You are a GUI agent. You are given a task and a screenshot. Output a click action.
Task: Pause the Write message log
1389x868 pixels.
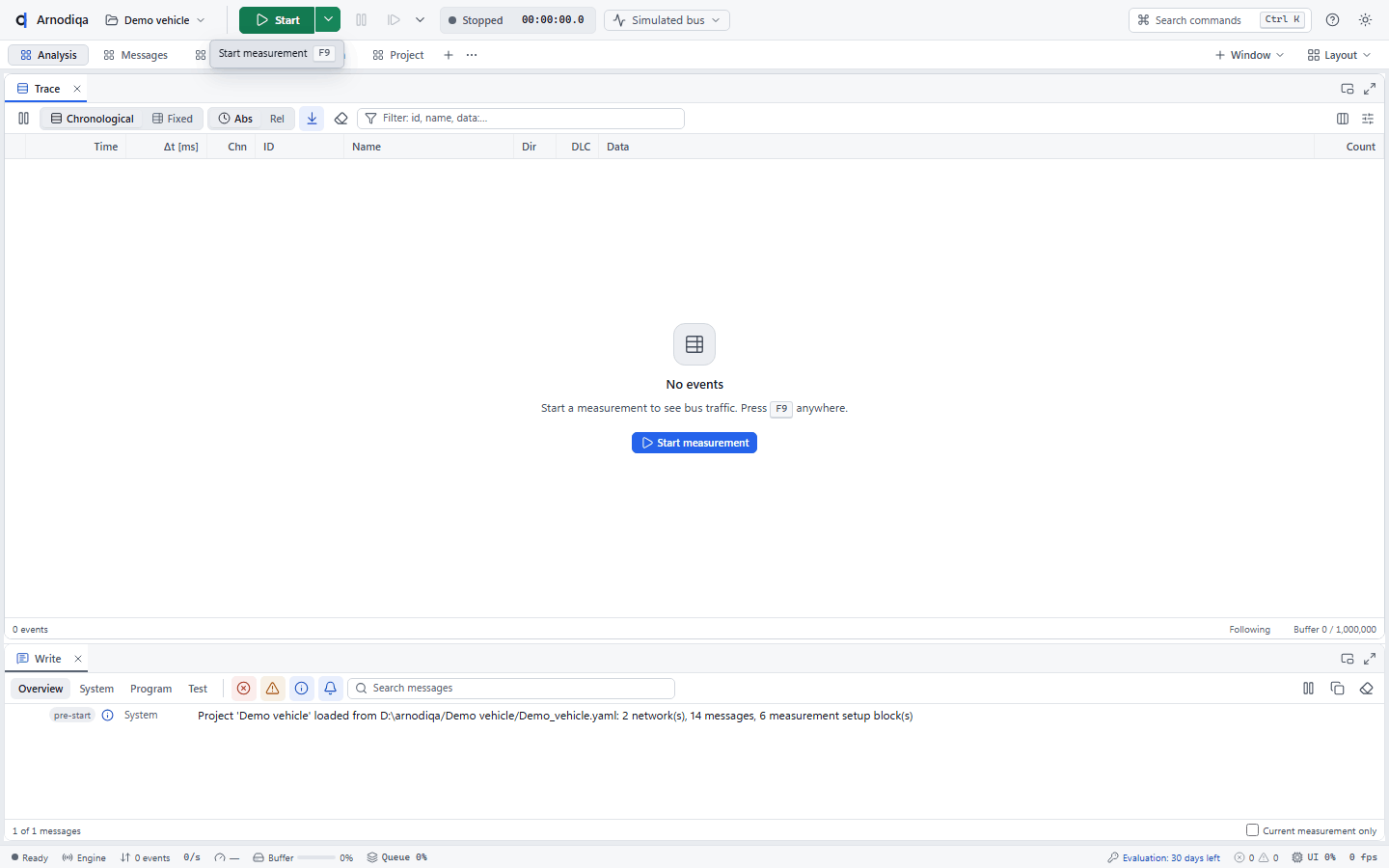coord(1308,689)
